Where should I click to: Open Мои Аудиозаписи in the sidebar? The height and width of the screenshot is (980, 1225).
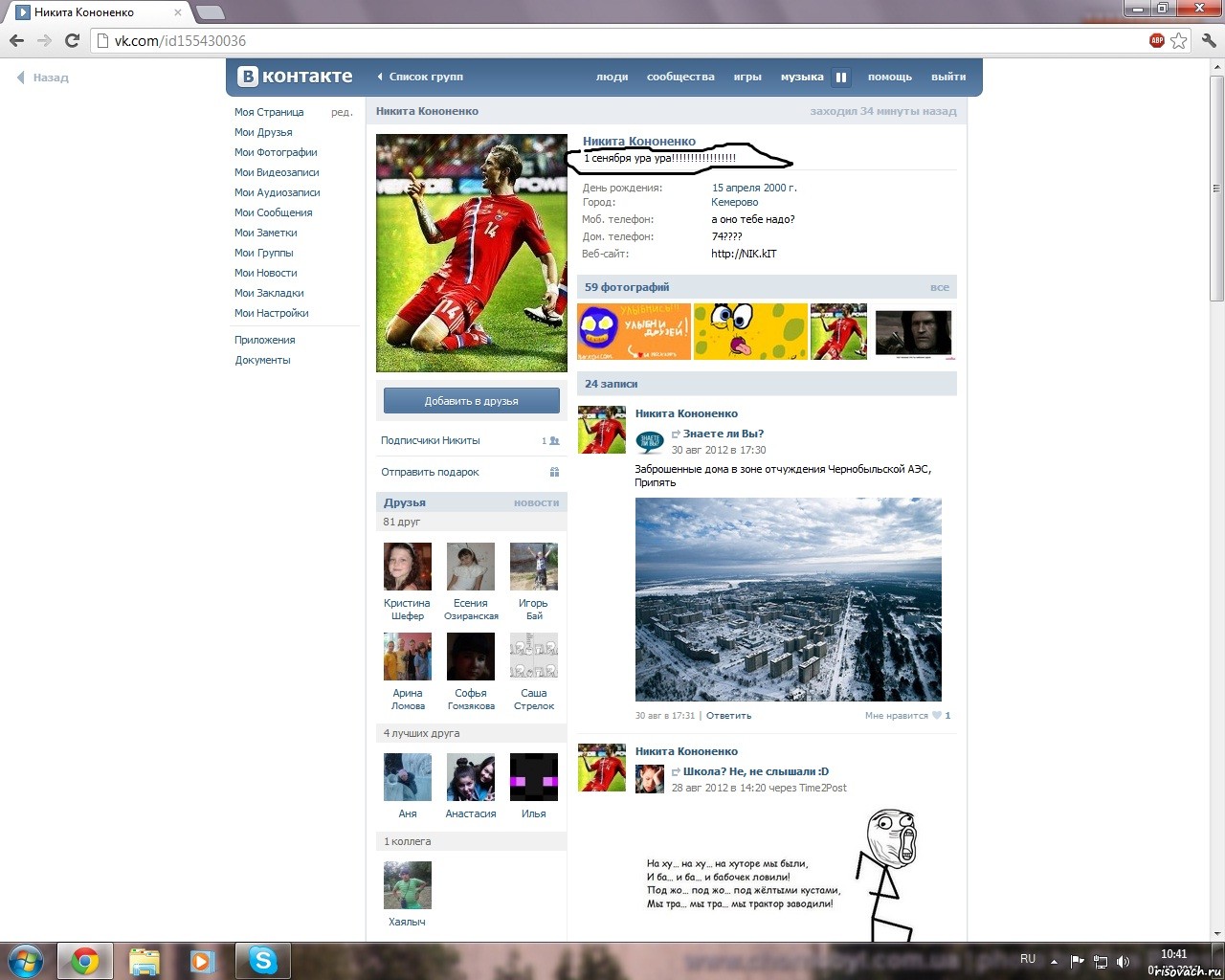pyautogui.click(x=278, y=192)
